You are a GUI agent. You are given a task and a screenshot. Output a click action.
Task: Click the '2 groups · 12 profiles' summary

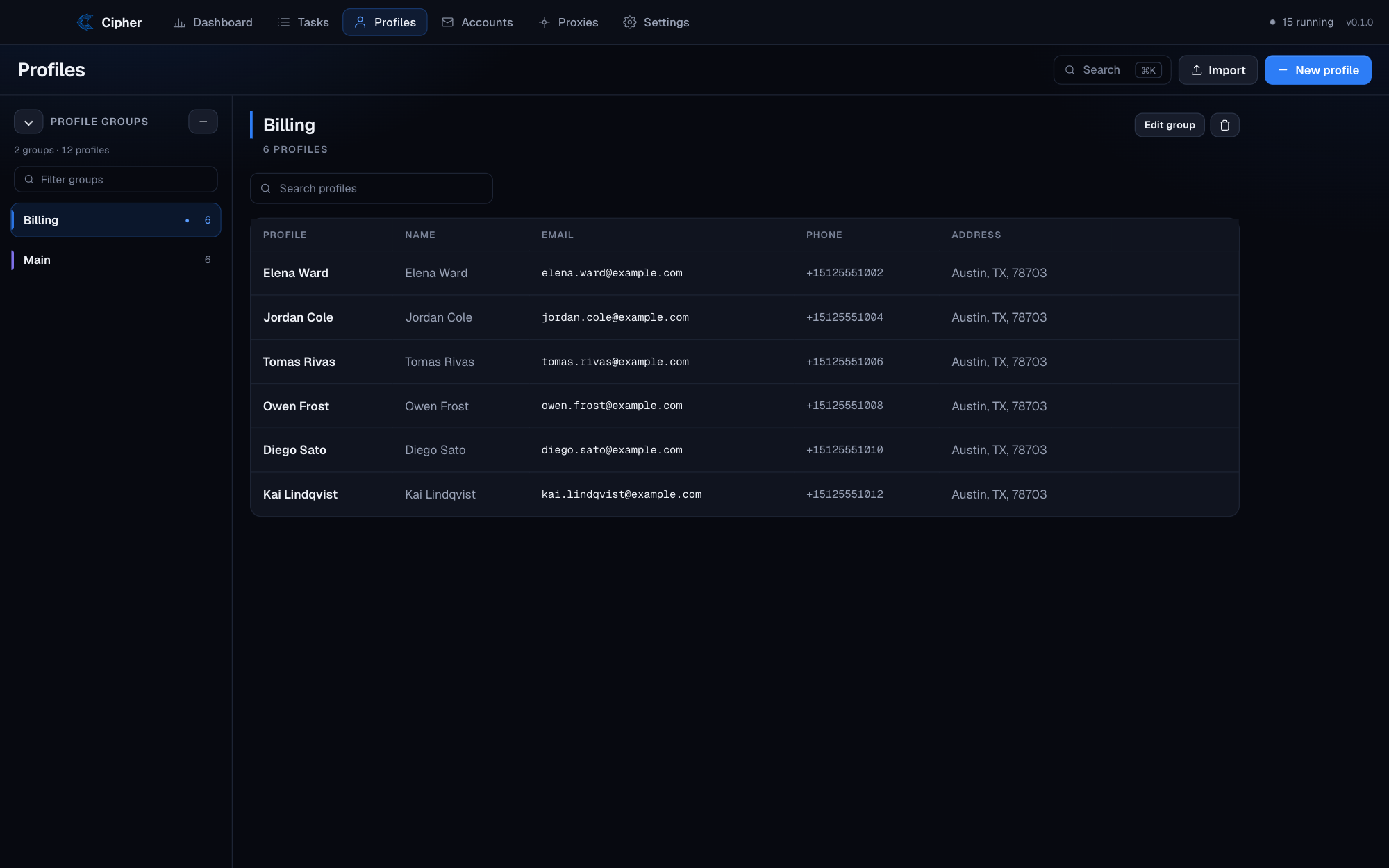coord(62,150)
